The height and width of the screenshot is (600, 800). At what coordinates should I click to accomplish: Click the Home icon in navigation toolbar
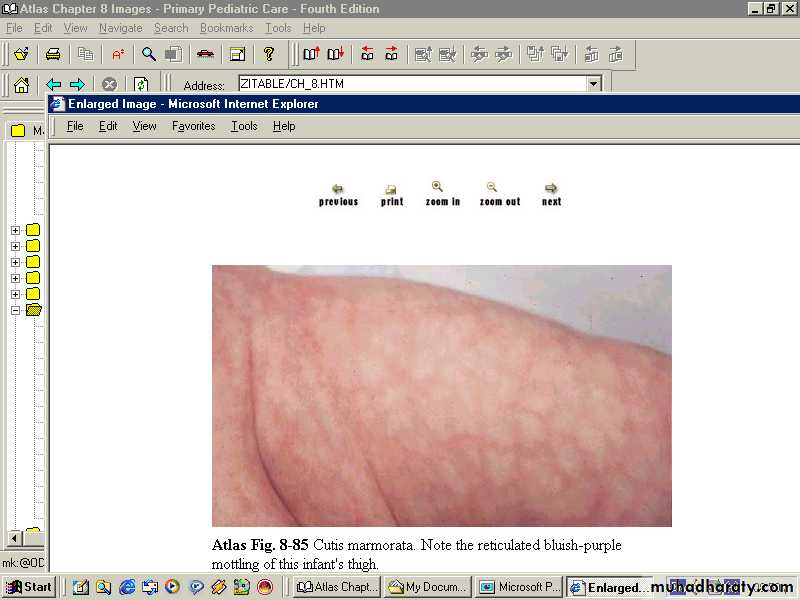coord(21,85)
